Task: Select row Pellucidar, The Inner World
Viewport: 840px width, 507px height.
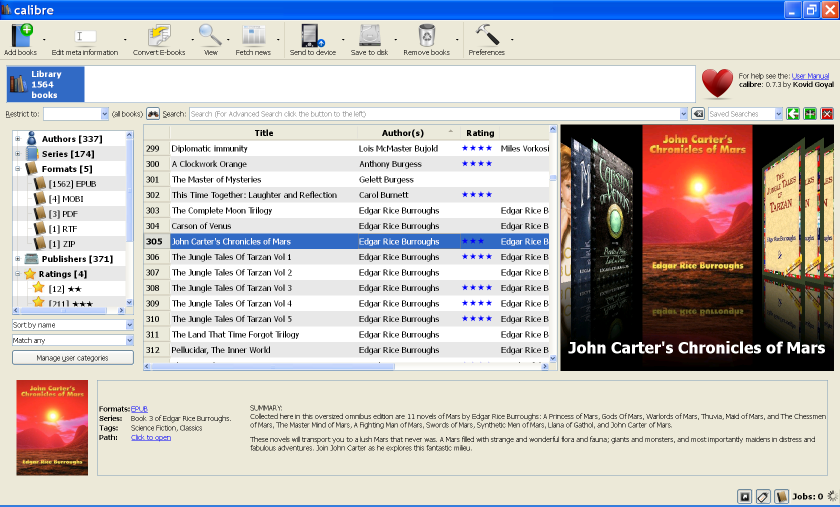Action: tap(346, 350)
